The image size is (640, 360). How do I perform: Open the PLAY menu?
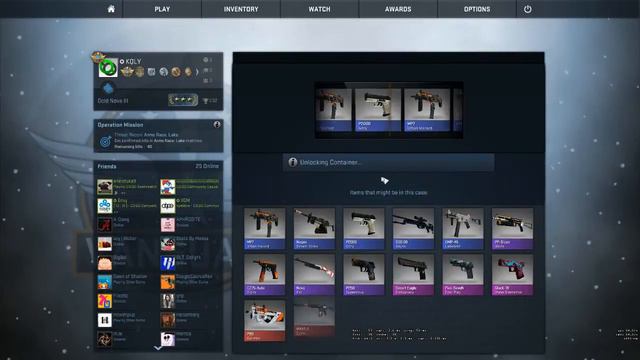pos(162,9)
